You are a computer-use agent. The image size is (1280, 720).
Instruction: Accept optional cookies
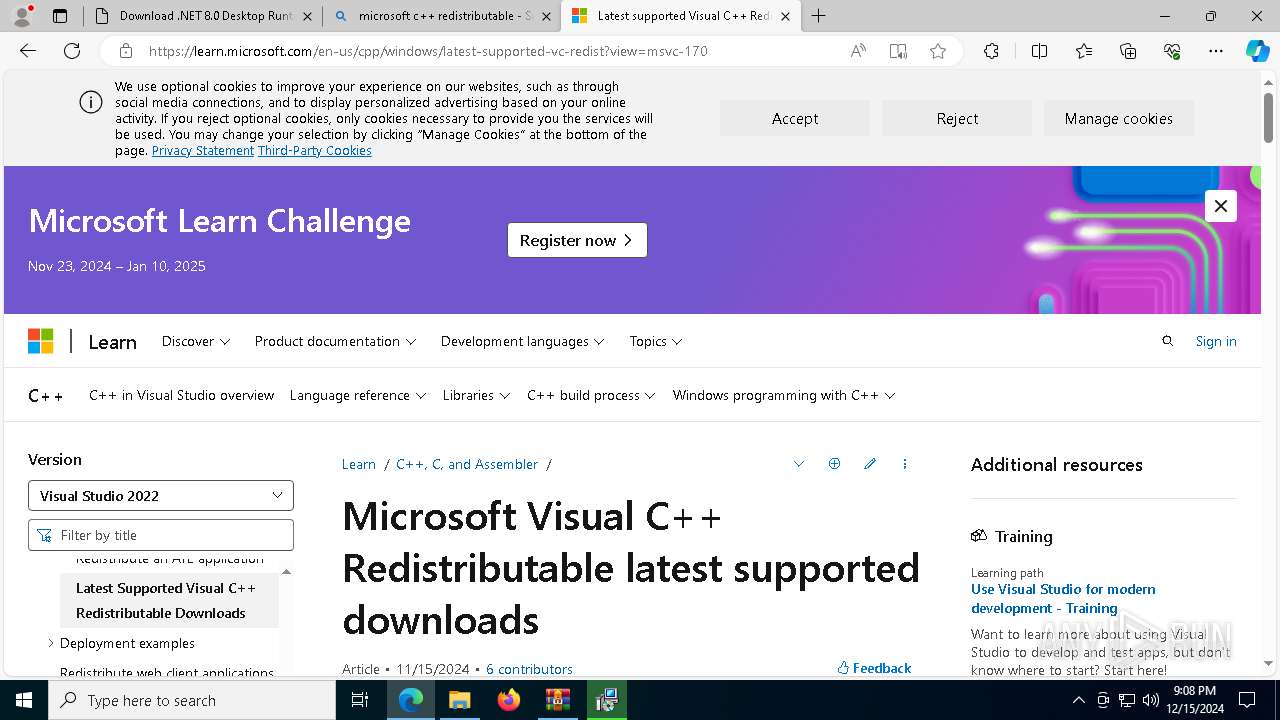[x=795, y=118]
